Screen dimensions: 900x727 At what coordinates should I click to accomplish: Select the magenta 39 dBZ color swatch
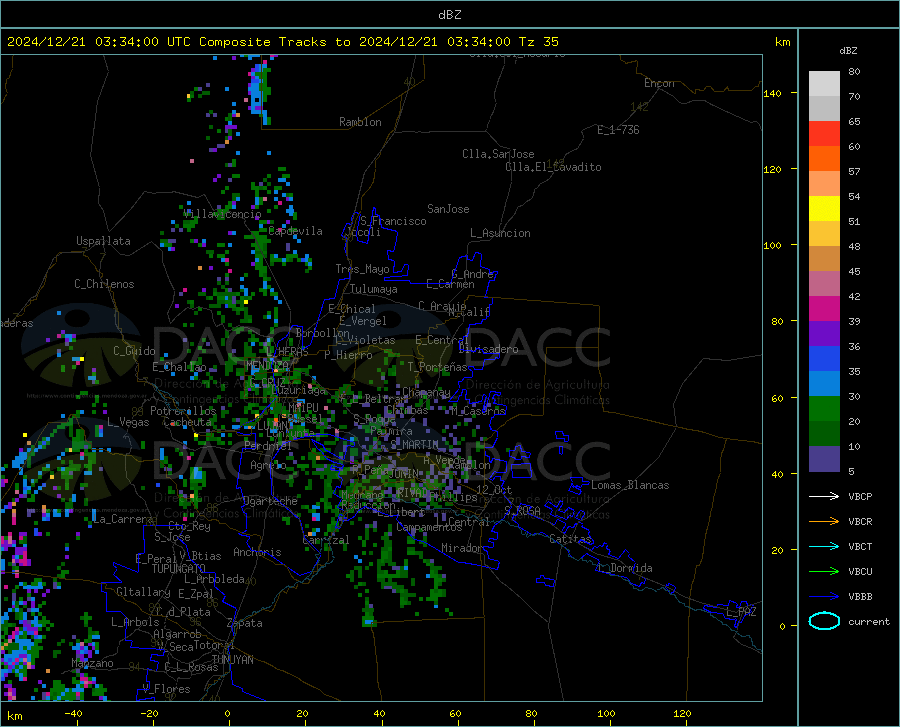point(824,309)
